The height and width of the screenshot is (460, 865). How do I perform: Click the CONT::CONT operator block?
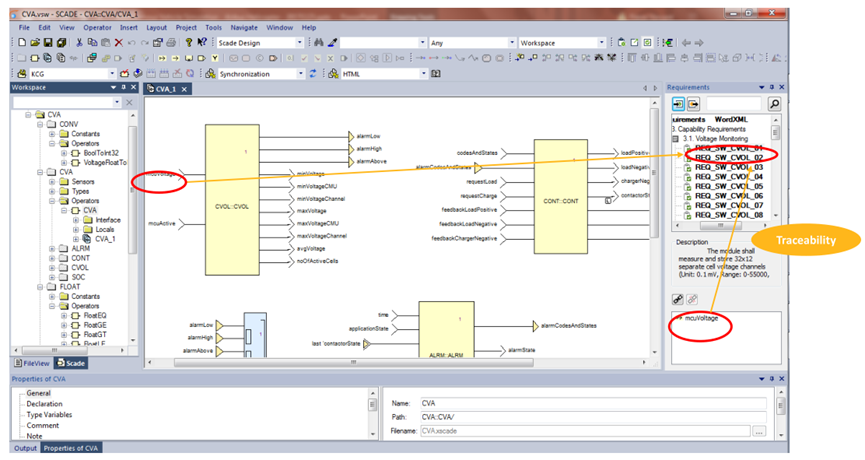[x=560, y=196]
